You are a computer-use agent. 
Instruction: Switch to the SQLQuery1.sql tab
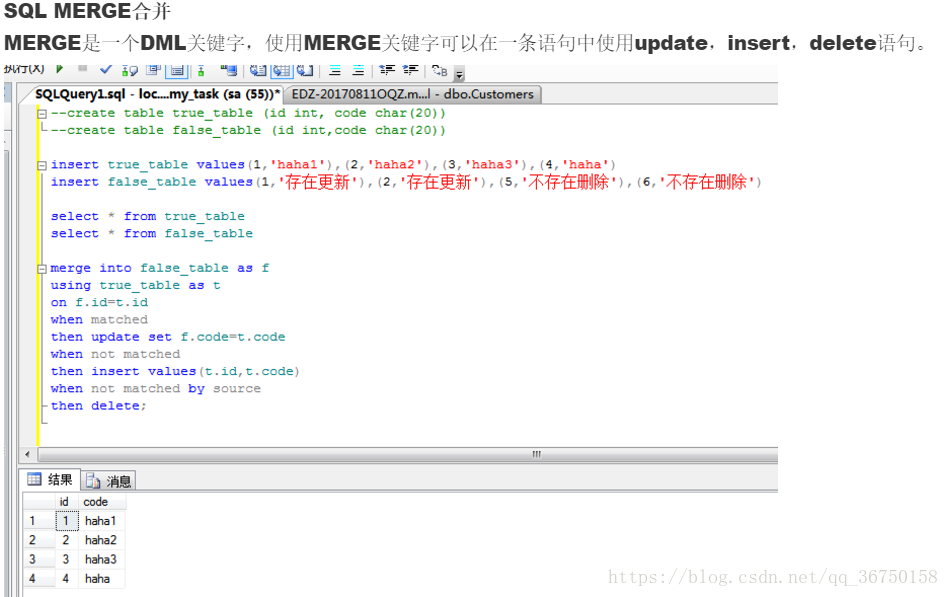point(157,94)
